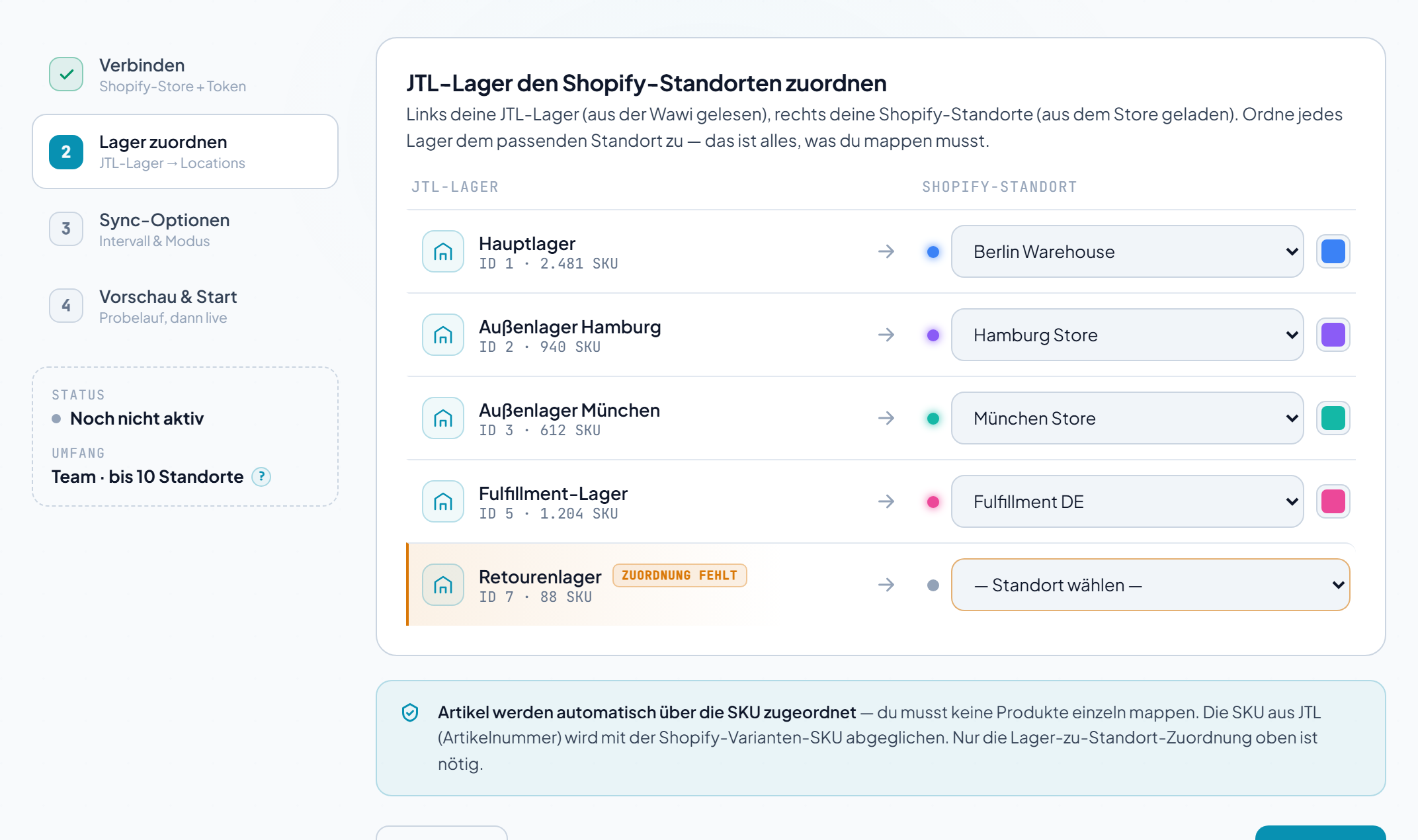Click the Shopify-Store + Token subtitle

point(173,87)
